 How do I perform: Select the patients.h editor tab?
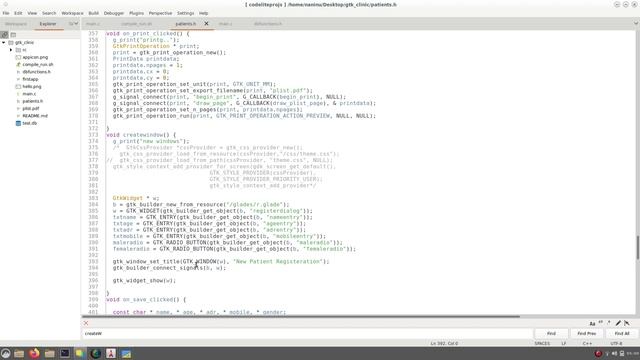[x=186, y=24]
